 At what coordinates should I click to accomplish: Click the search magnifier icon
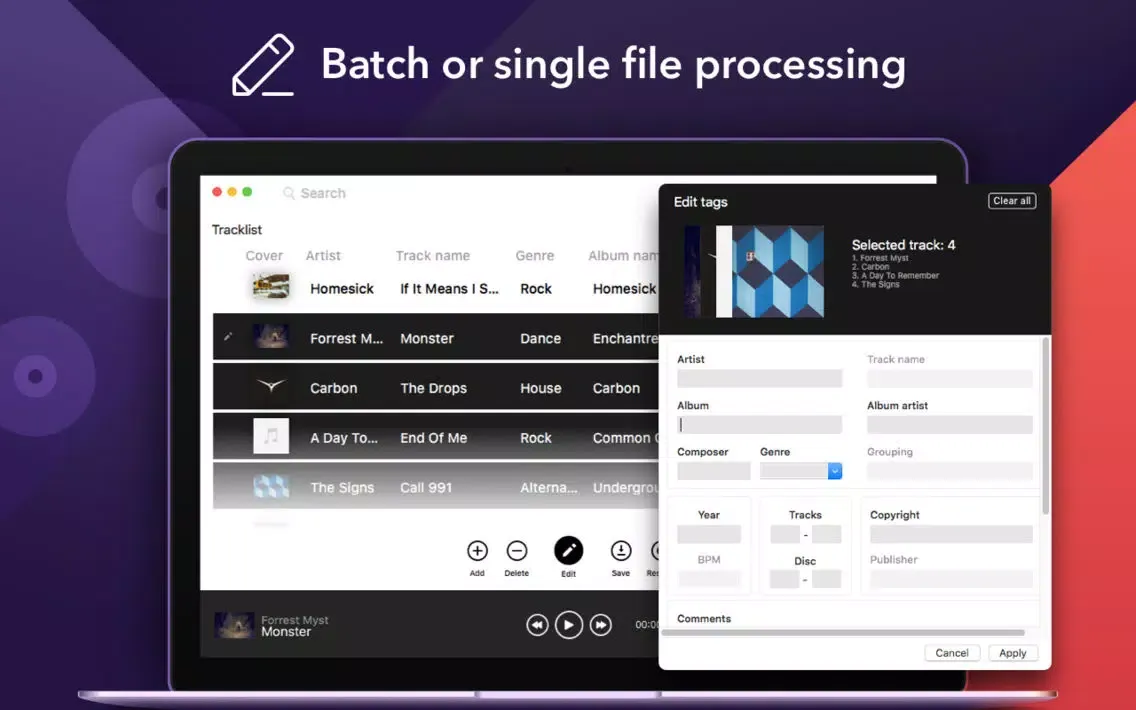pyautogui.click(x=289, y=193)
